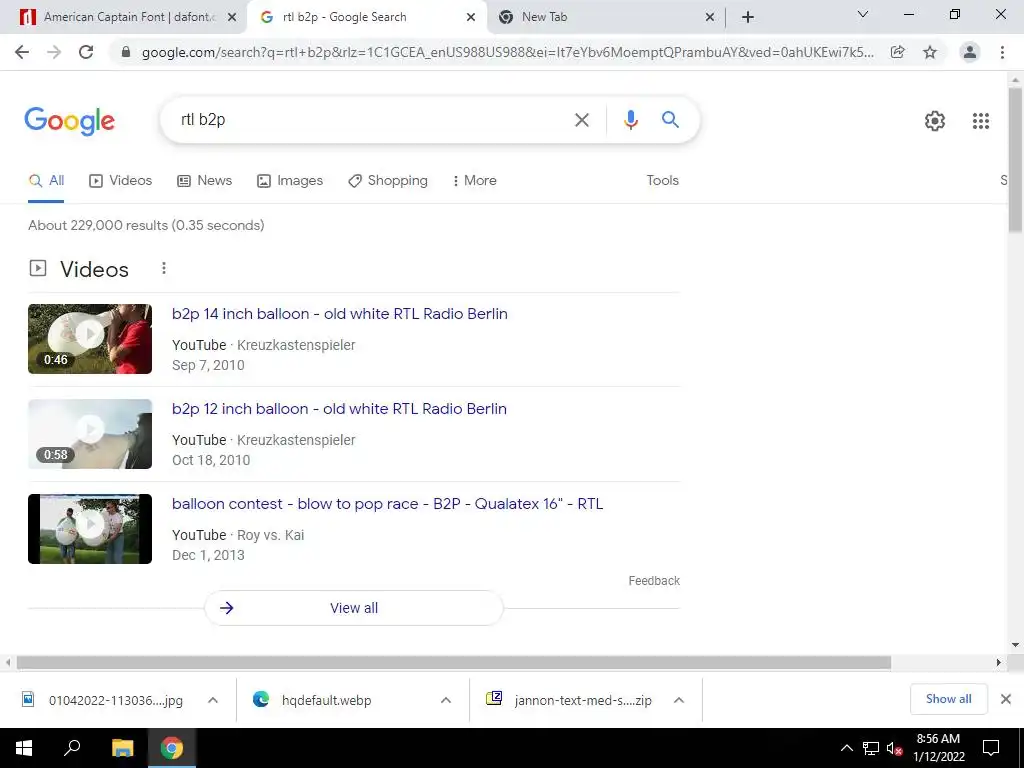Open Chrome's three-dot menu
Image resolution: width=1024 pixels, height=768 pixels.
(x=1002, y=52)
